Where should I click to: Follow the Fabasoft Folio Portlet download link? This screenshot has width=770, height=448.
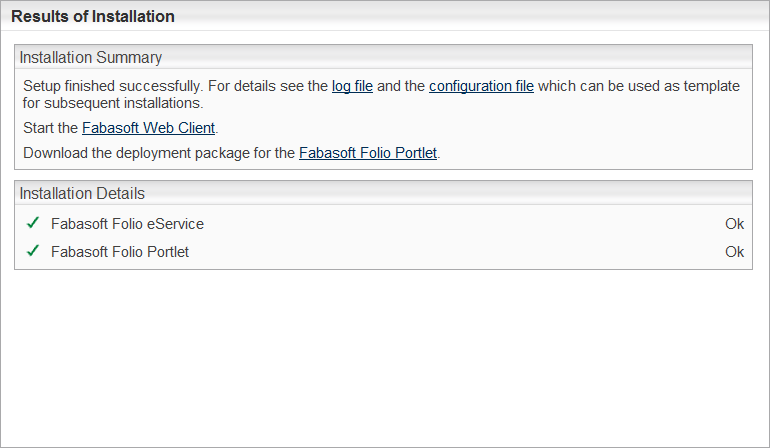[368, 154]
